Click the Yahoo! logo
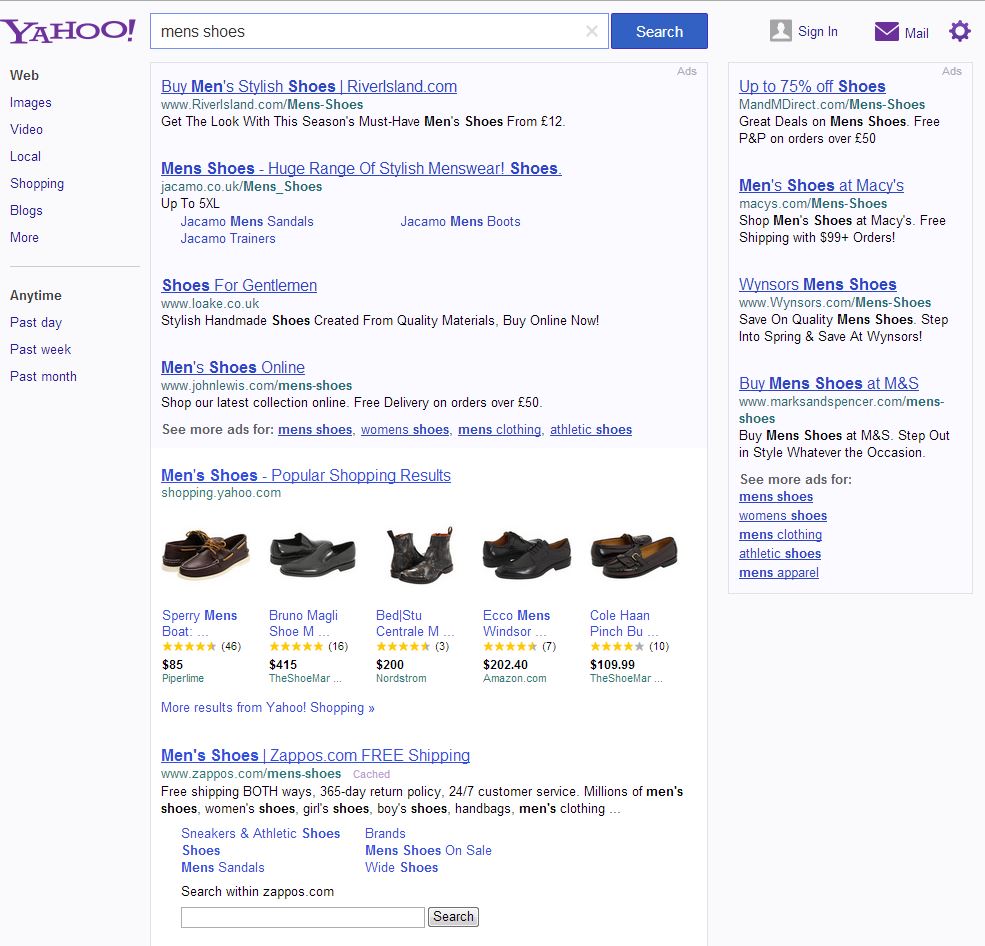 pos(68,31)
